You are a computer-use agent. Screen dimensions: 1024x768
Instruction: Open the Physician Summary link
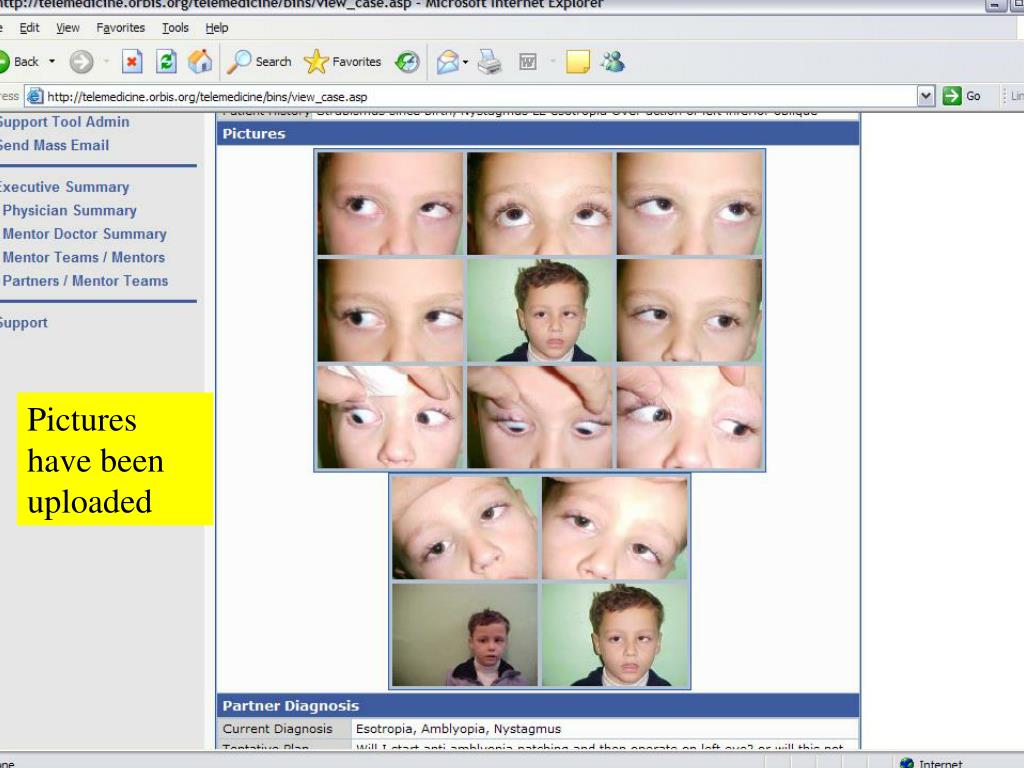pyautogui.click(x=69, y=210)
